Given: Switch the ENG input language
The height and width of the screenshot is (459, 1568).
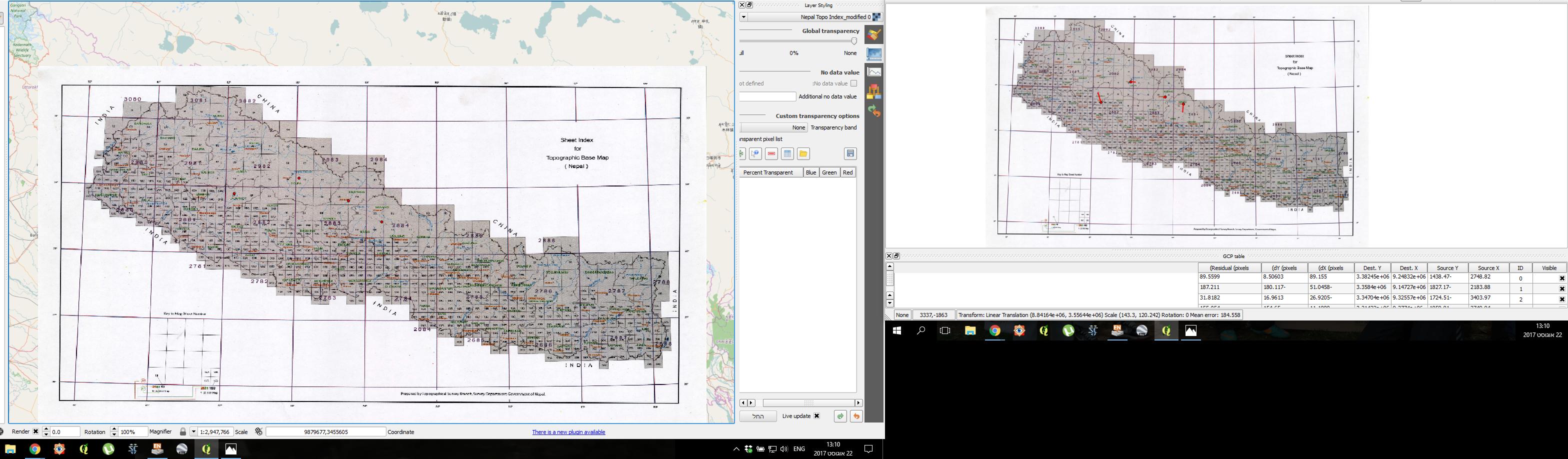Looking at the screenshot, I should 799,449.
